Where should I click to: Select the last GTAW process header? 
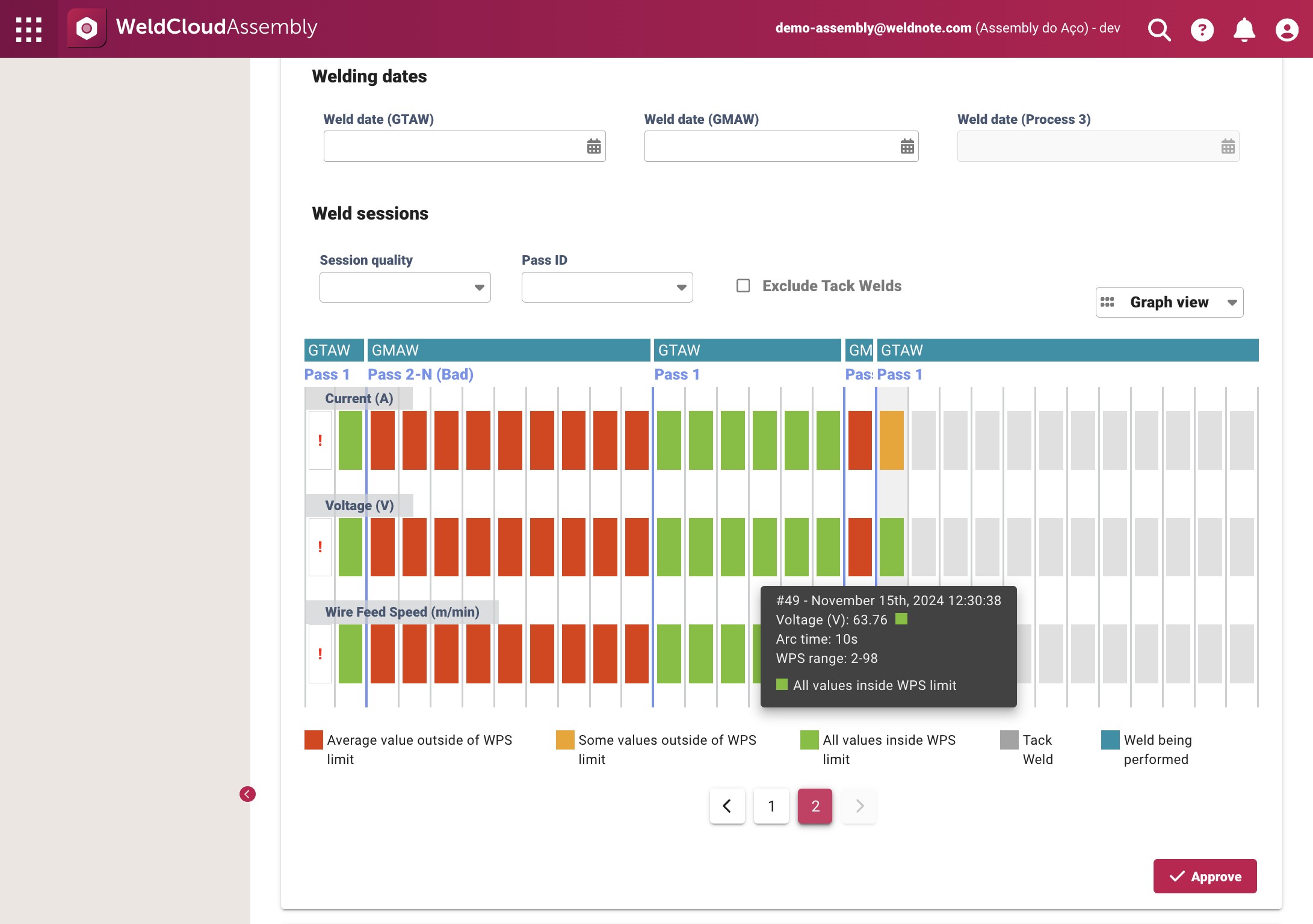coord(1067,350)
